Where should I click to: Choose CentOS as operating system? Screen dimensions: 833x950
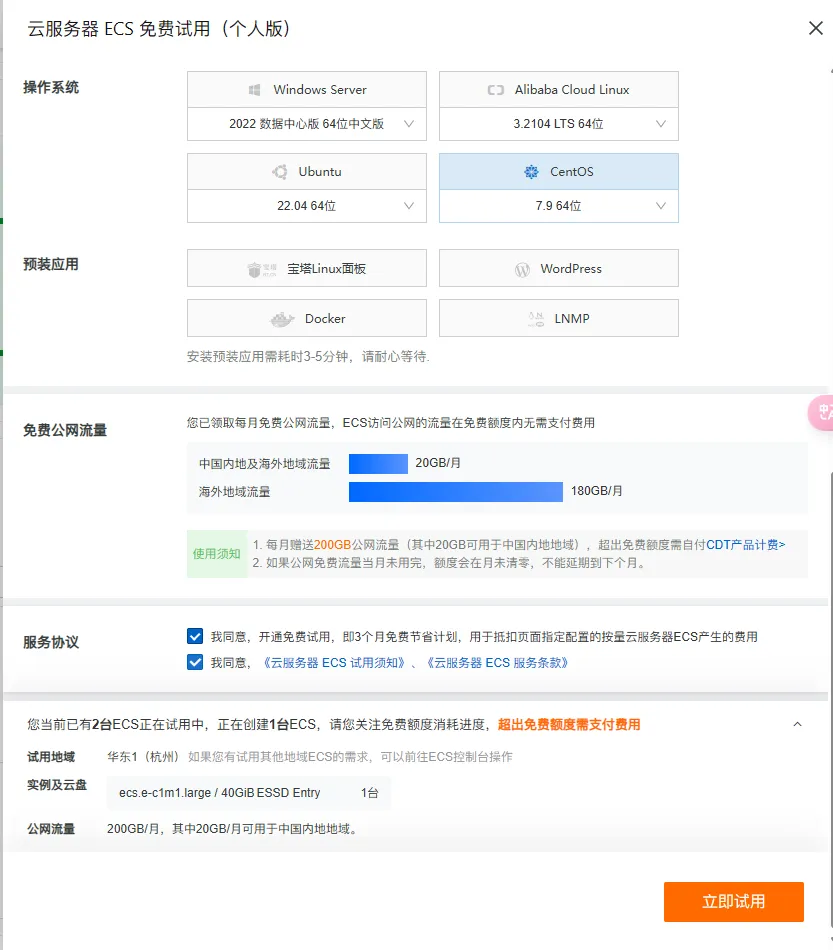(x=559, y=171)
